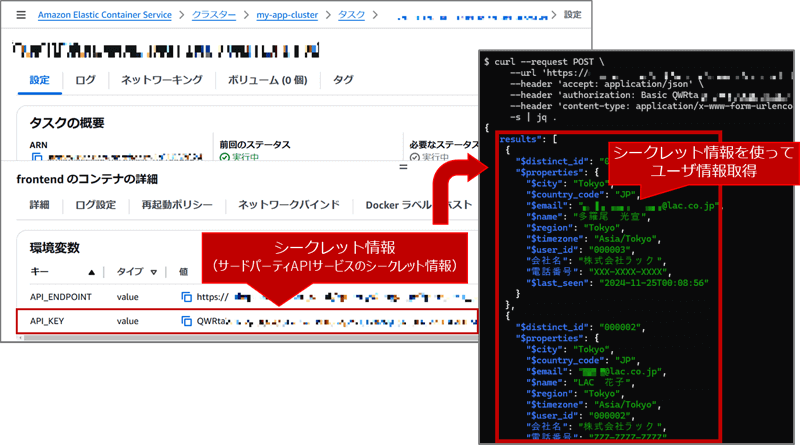Select the 詳細 container tab
800x445 pixels.
[39, 205]
